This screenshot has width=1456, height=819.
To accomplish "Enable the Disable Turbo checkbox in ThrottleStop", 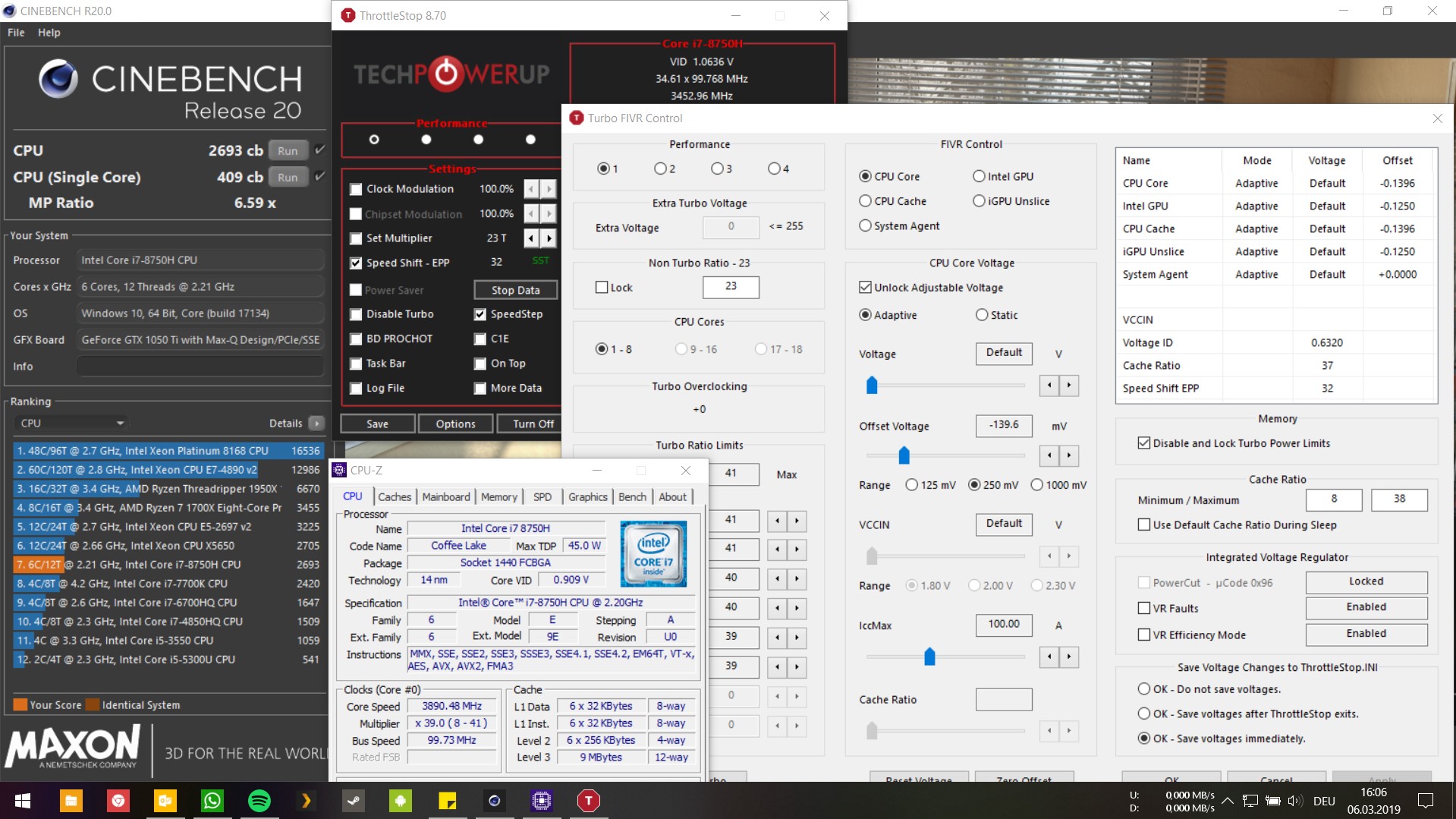I will point(356,313).
